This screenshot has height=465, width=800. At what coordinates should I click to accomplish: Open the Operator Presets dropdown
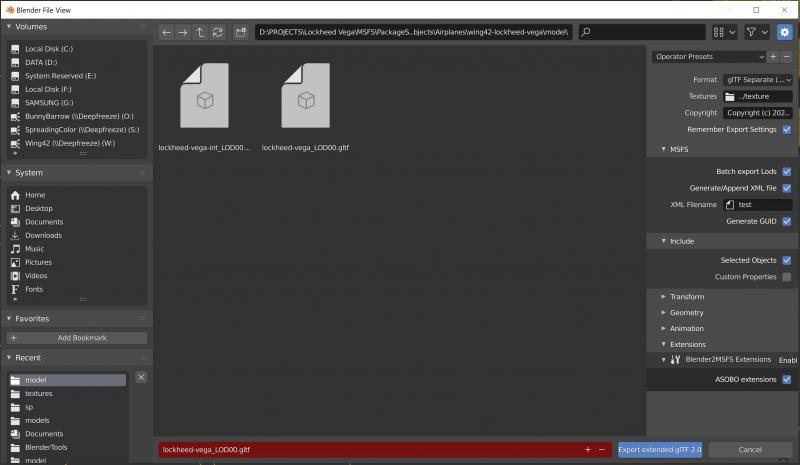[709, 57]
